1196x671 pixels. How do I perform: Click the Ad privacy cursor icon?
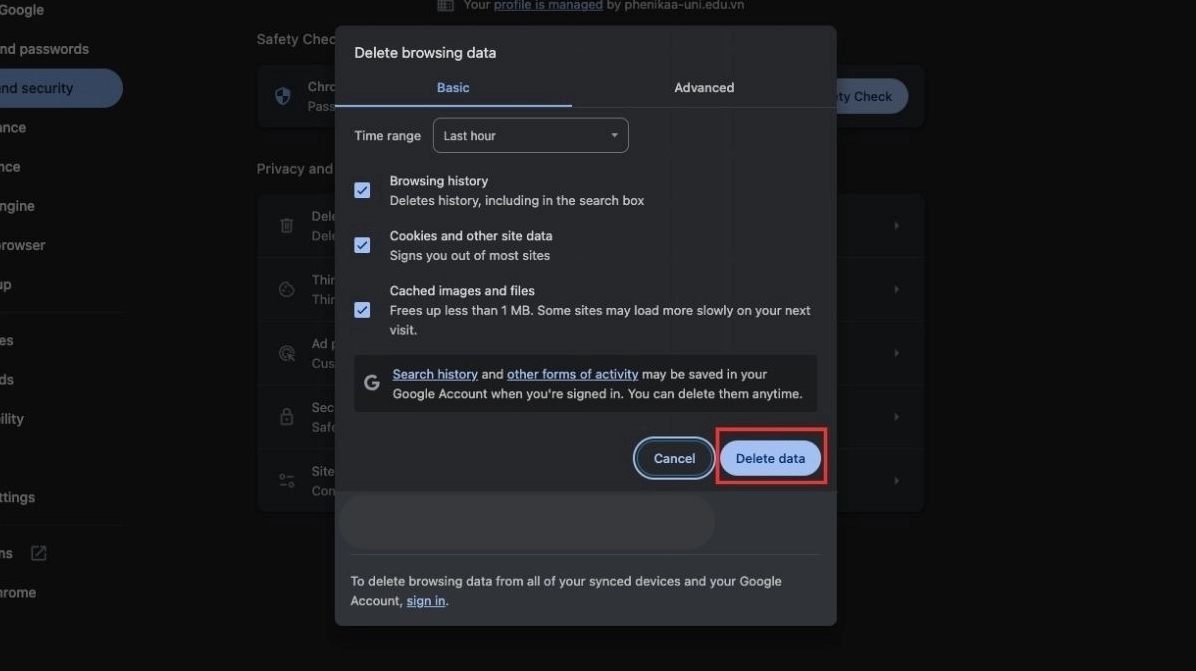click(x=287, y=353)
